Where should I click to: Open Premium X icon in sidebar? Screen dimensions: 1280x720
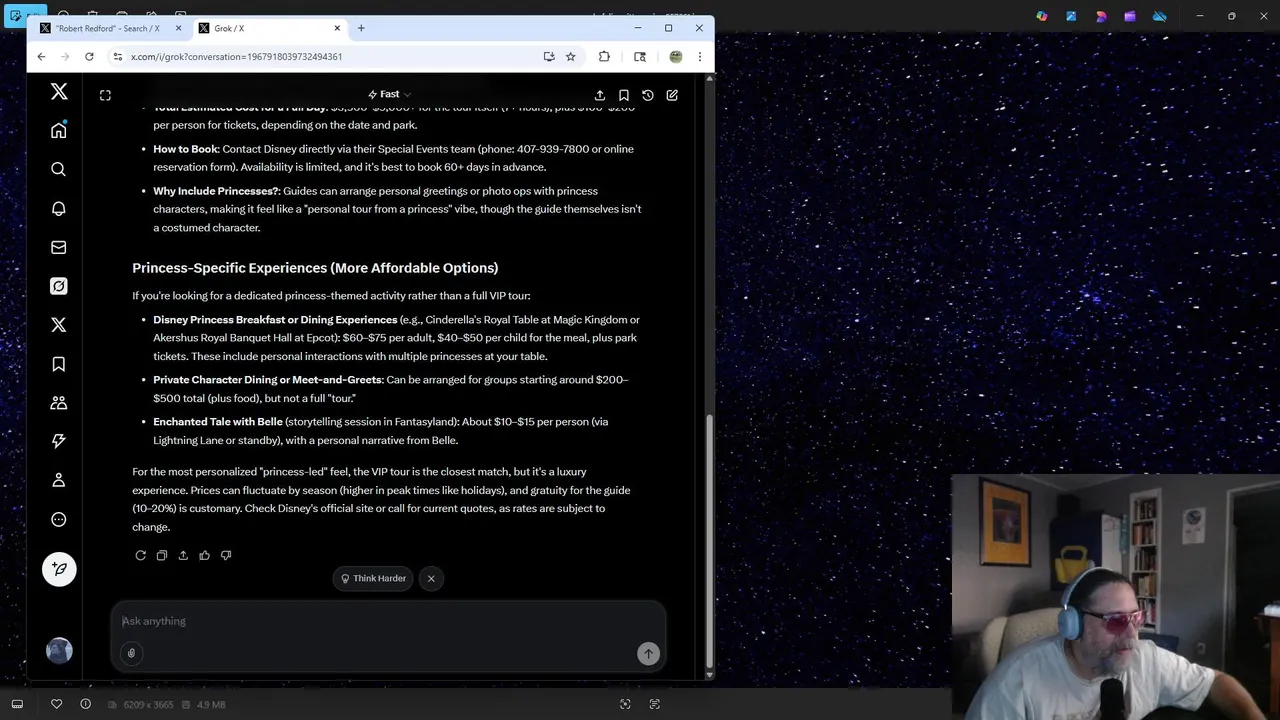(59, 325)
